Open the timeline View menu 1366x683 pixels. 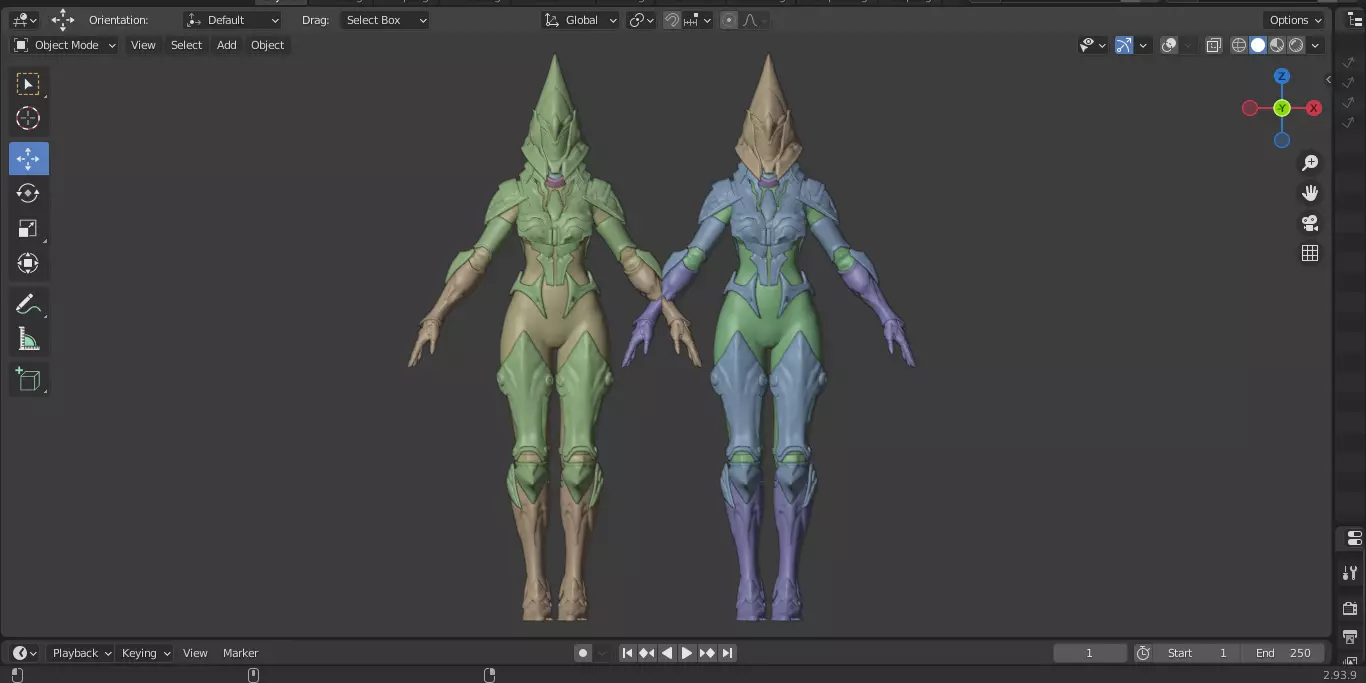point(195,653)
